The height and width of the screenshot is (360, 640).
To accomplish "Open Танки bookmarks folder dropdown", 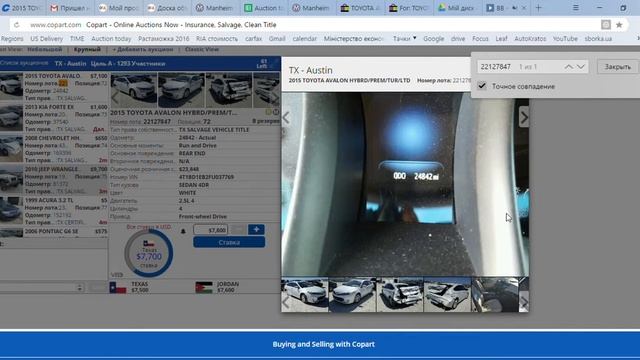I will [404, 39].
